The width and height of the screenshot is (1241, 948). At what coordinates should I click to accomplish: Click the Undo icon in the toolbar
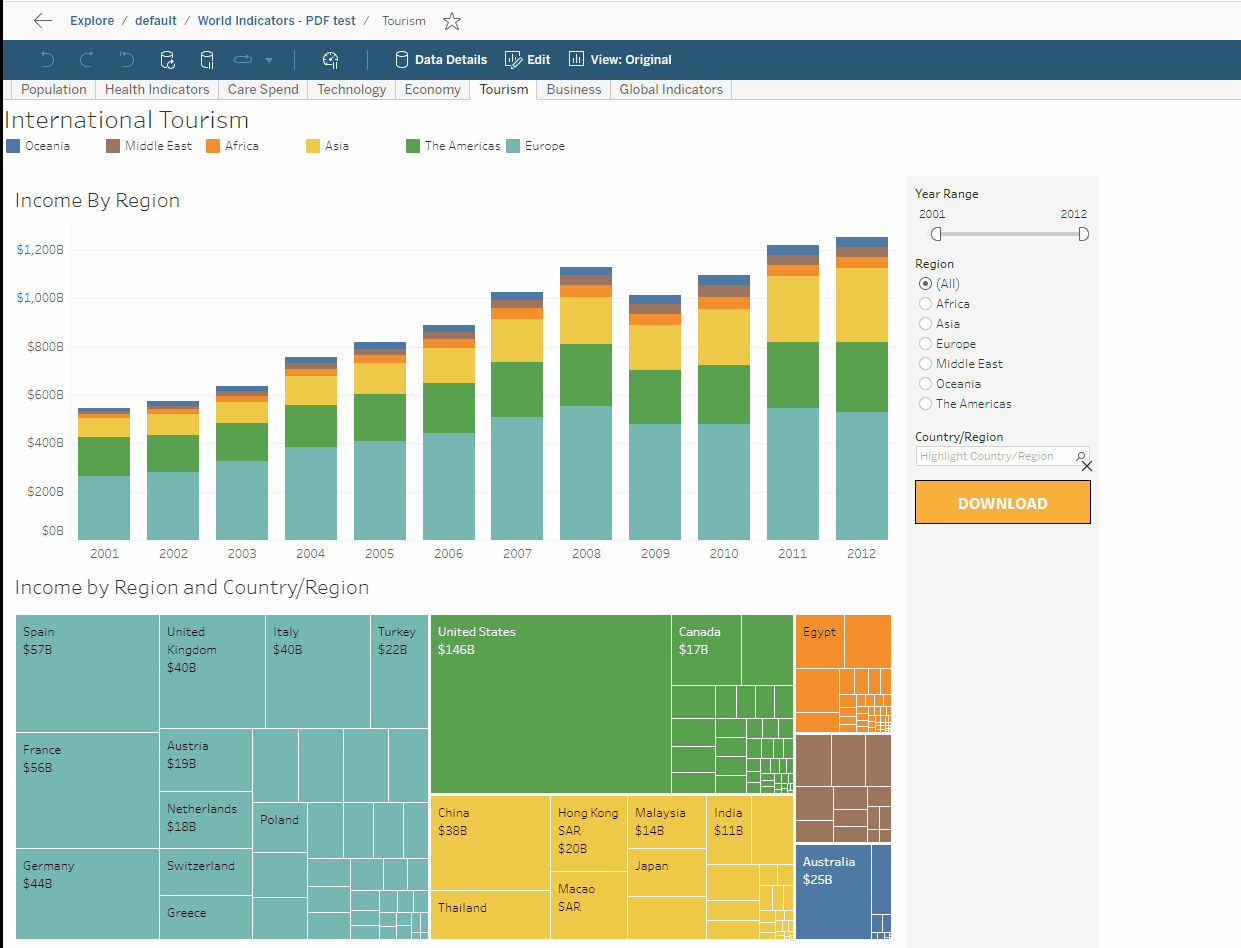click(47, 60)
